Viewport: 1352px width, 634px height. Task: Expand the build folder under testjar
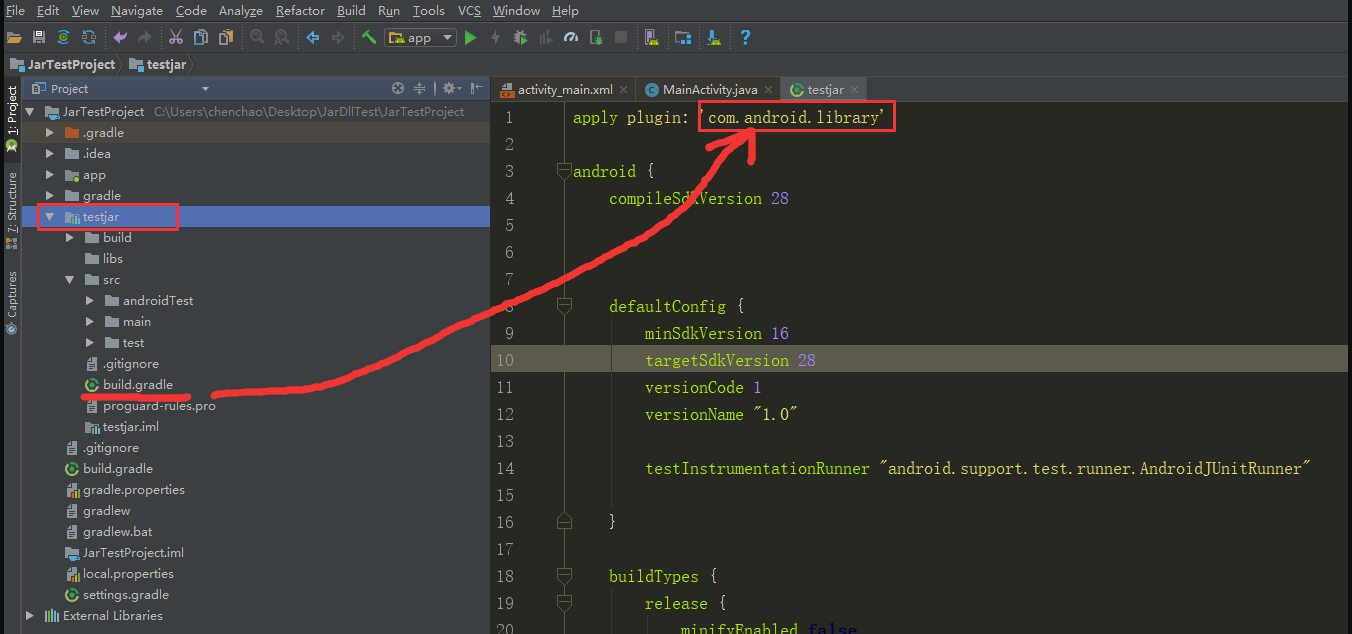(69, 238)
